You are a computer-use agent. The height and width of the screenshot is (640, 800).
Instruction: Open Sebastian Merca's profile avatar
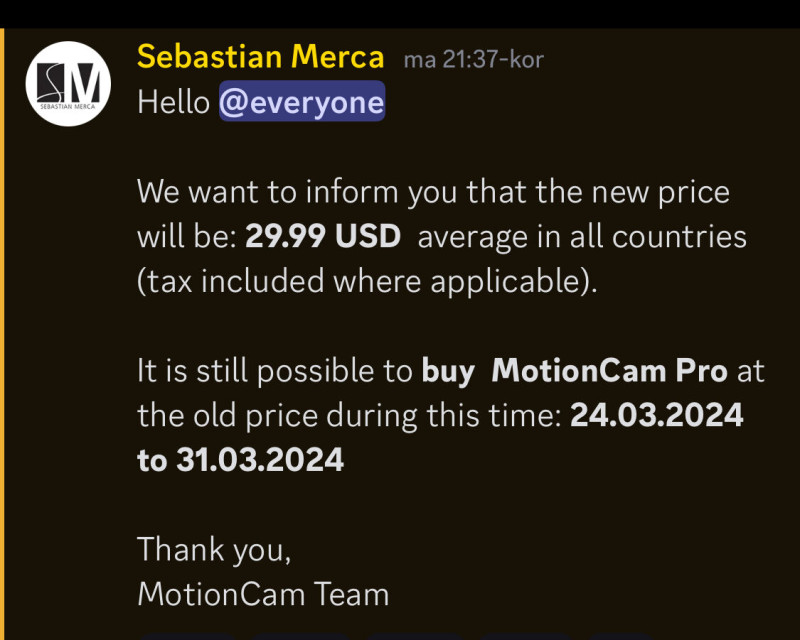pos(67,83)
